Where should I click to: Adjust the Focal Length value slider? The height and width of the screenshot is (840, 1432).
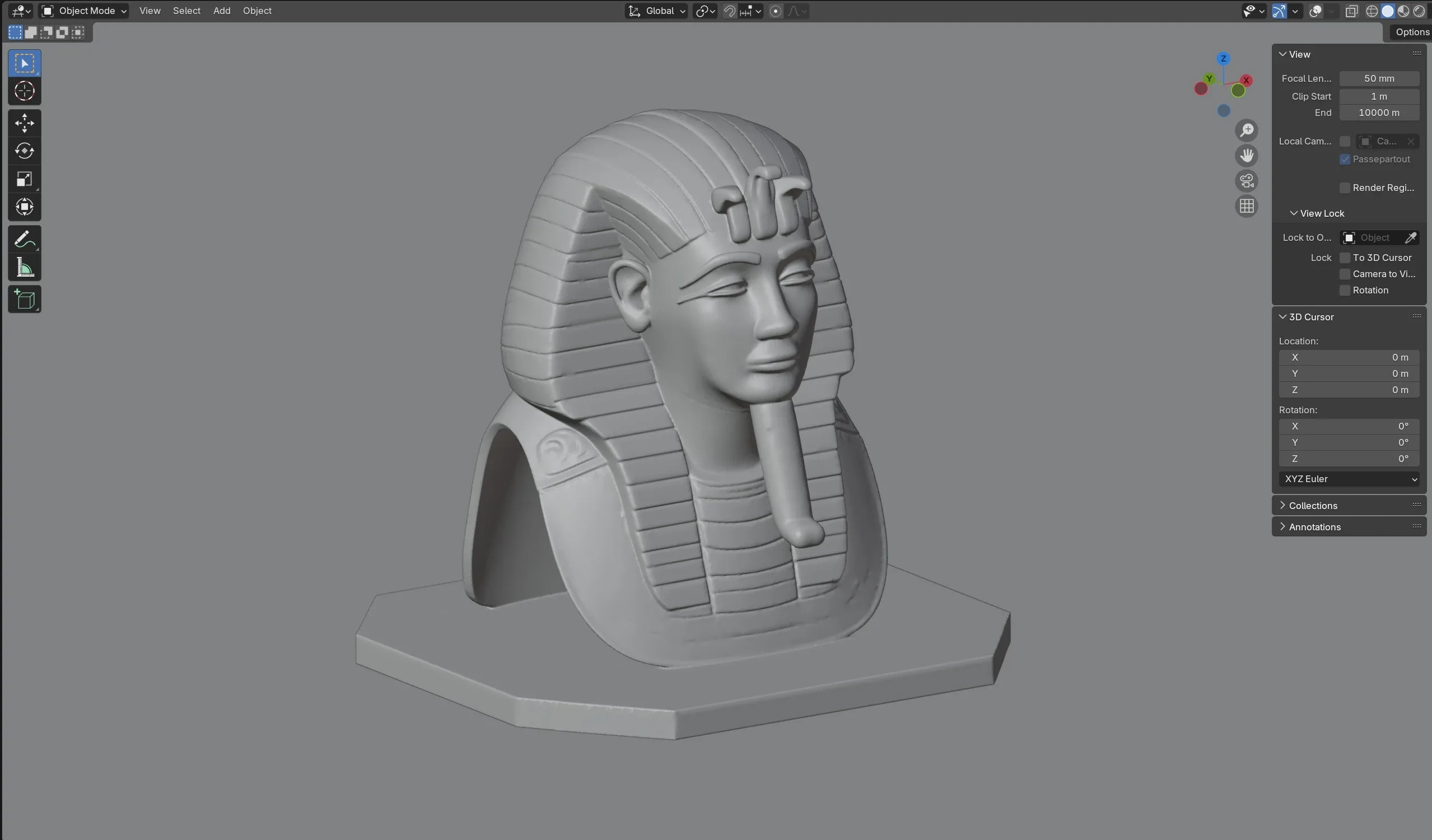click(x=1379, y=78)
